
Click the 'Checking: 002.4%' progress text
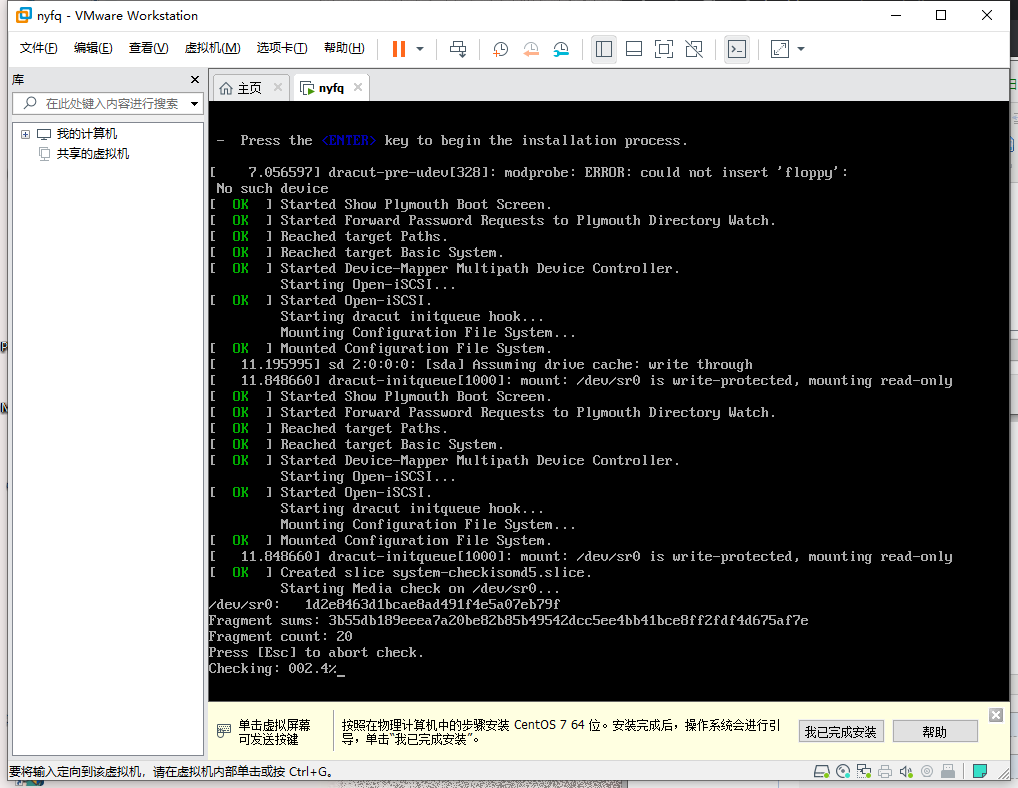point(273,669)
